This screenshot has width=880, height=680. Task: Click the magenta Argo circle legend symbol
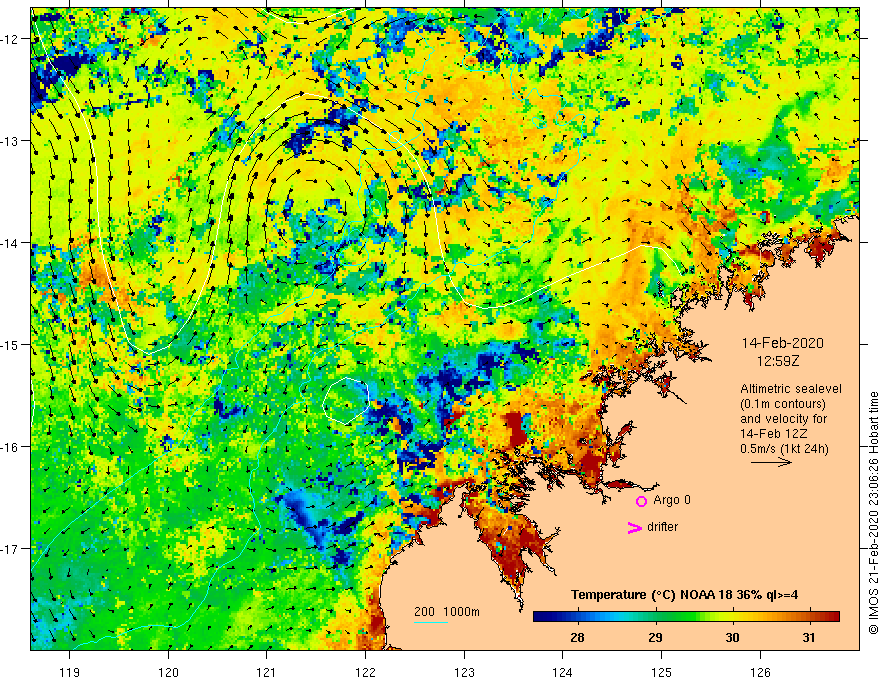[641, 501]
